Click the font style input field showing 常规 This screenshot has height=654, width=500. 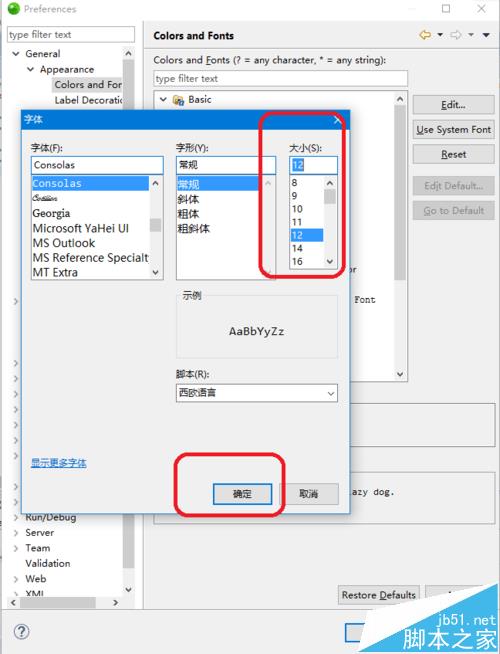tap(226, 165)
